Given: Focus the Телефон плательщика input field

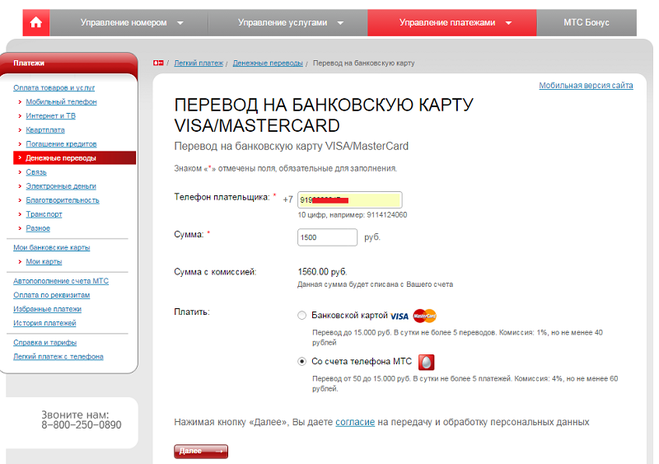Looking at the screenshot, I should pyautogui.click(x=350, y=200).
